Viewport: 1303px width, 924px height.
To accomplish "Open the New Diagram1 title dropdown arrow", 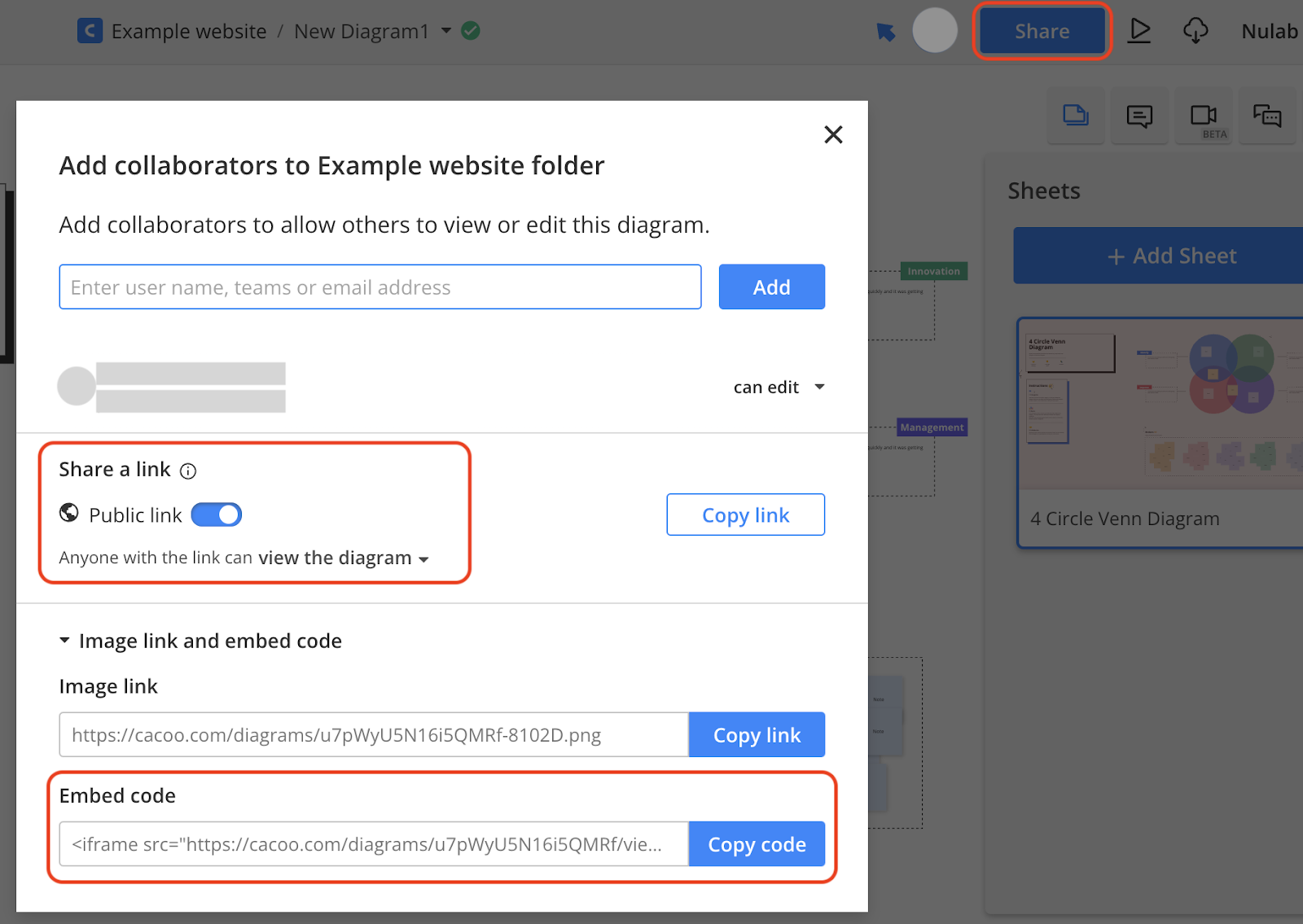I will tap(446, 31).
